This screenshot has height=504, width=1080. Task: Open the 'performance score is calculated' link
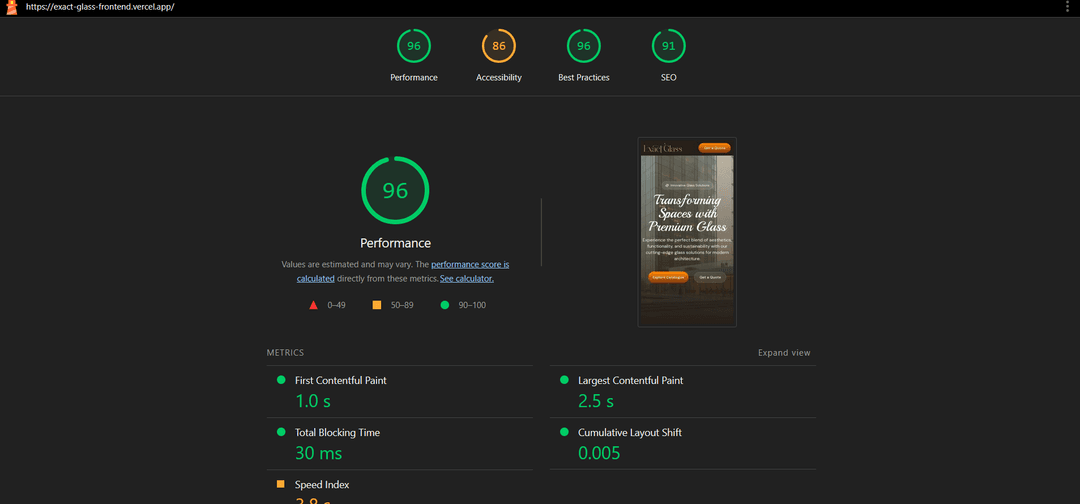[470, 264]
